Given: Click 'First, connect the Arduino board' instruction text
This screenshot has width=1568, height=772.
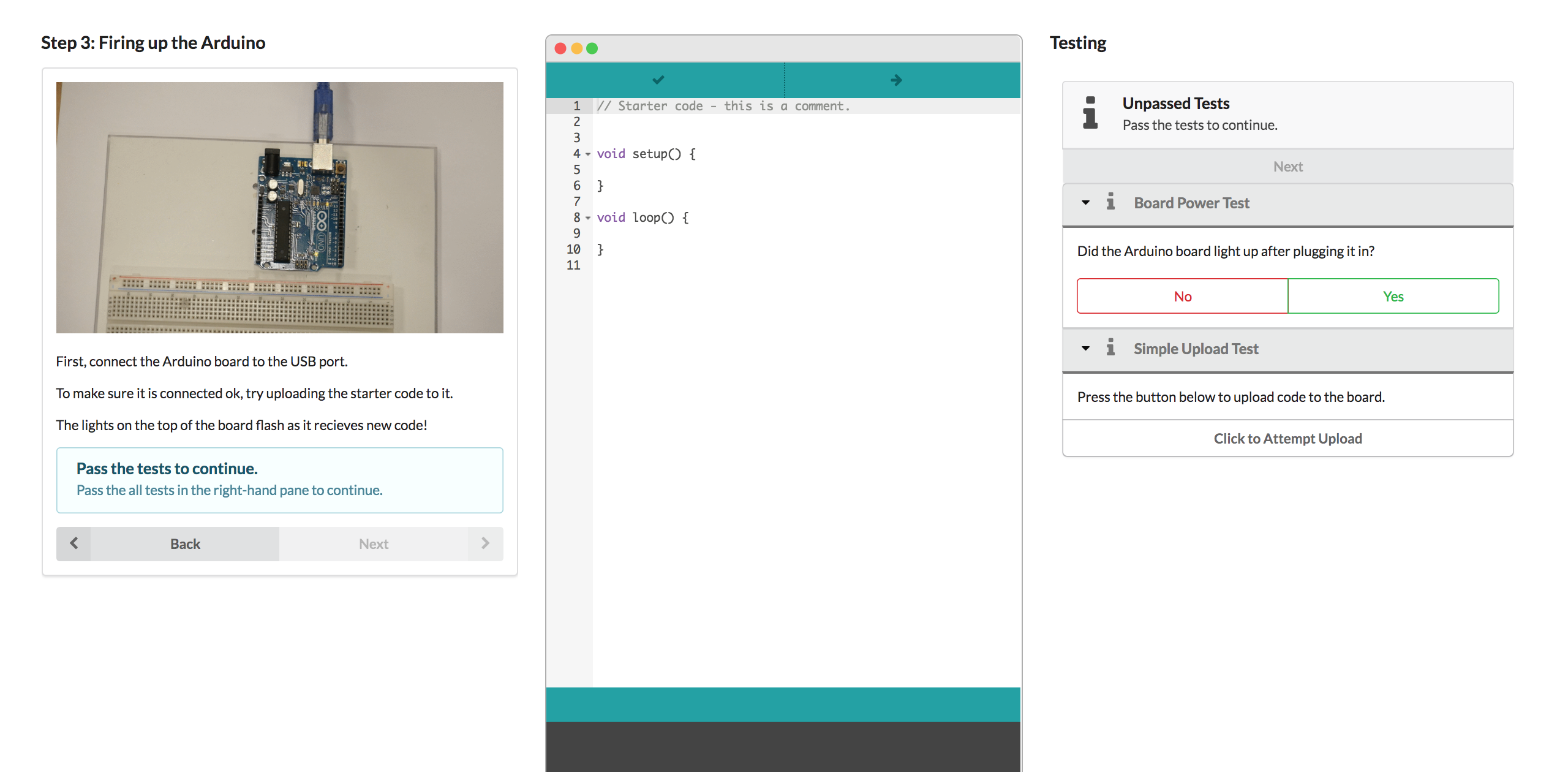Looking at the screenshot, I should [202, 361].
